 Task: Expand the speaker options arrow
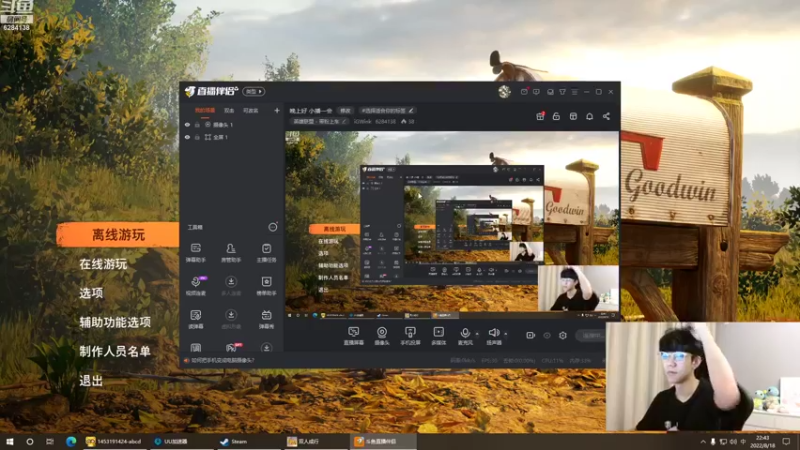coord(506,334)
